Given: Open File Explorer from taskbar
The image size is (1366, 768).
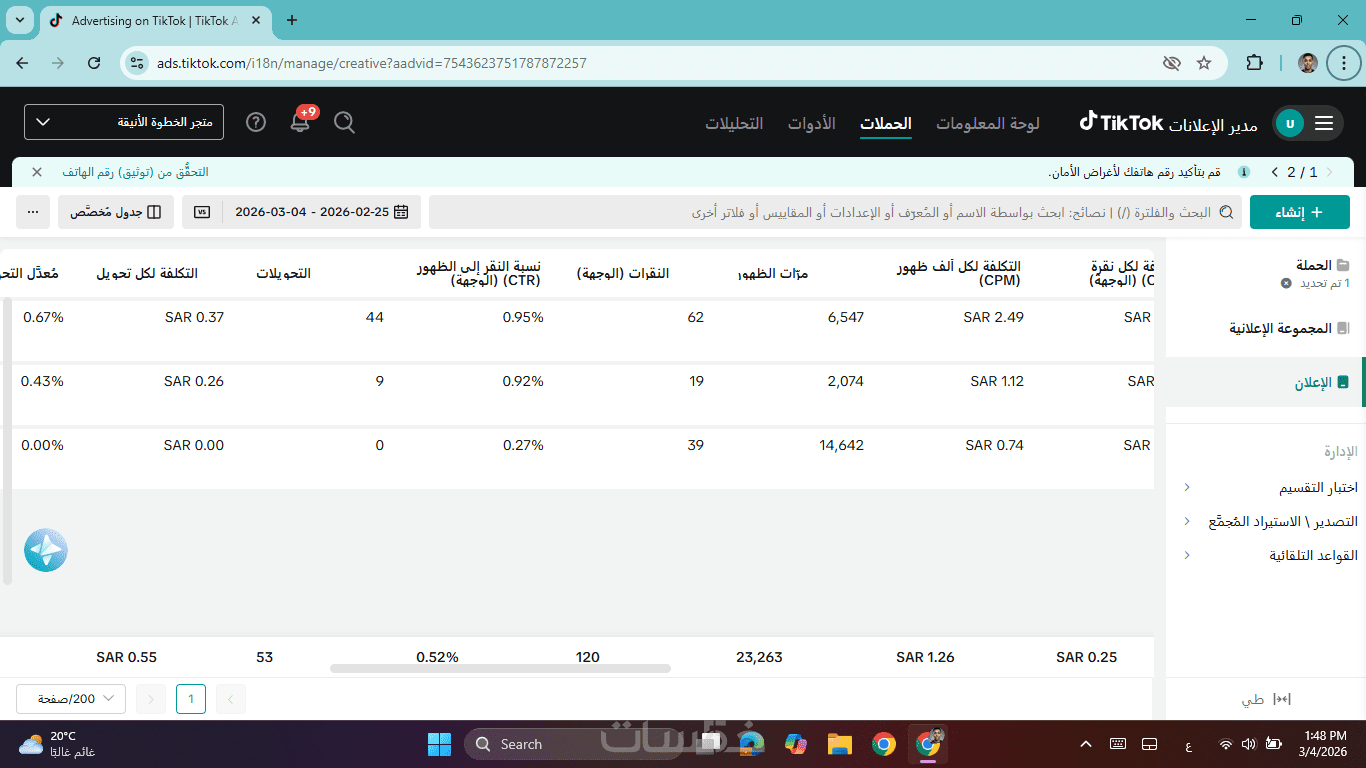Looking at the screenshot, I should point(839,744).
